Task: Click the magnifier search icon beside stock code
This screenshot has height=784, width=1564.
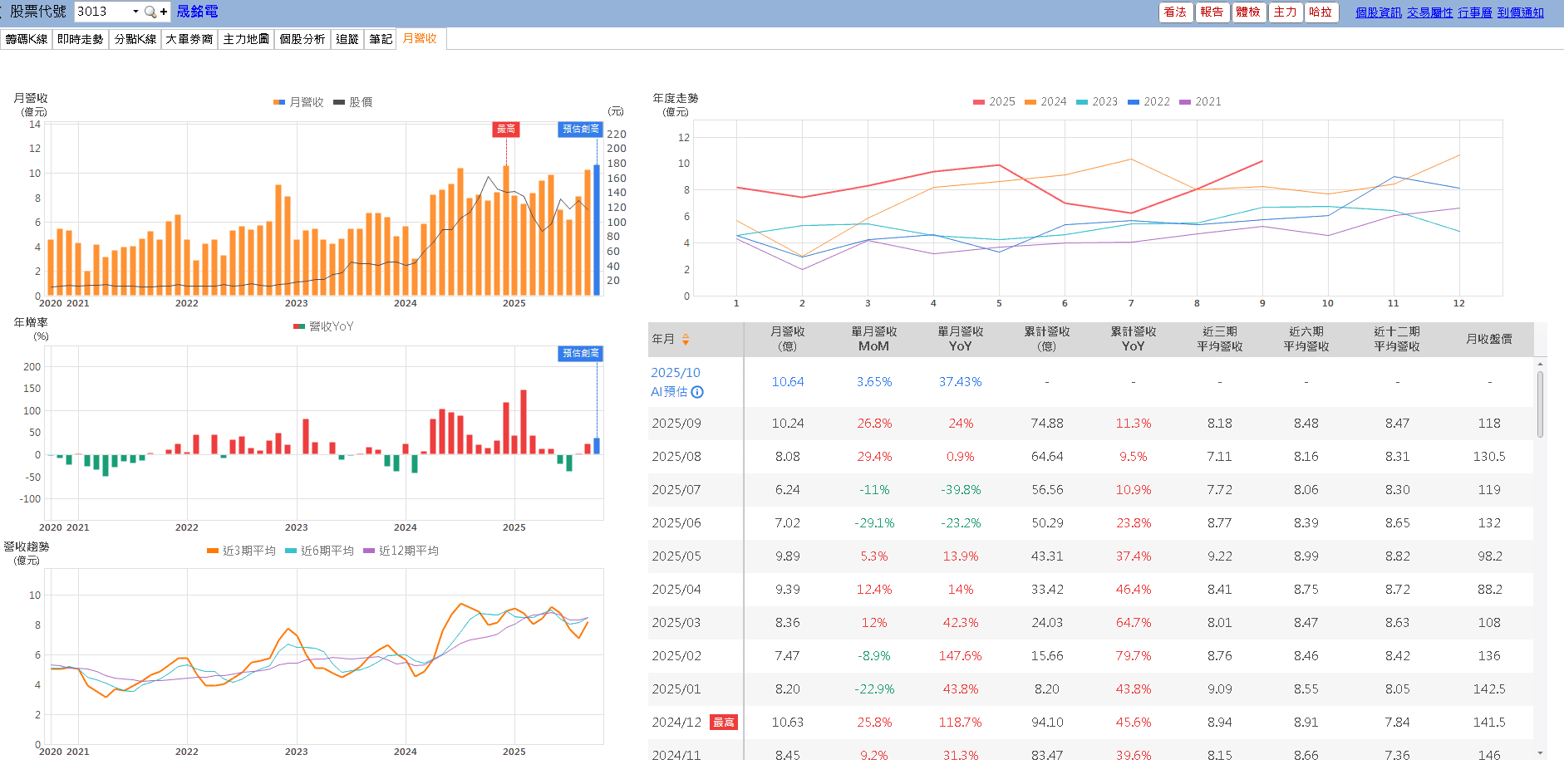Action: pos(150,12)
